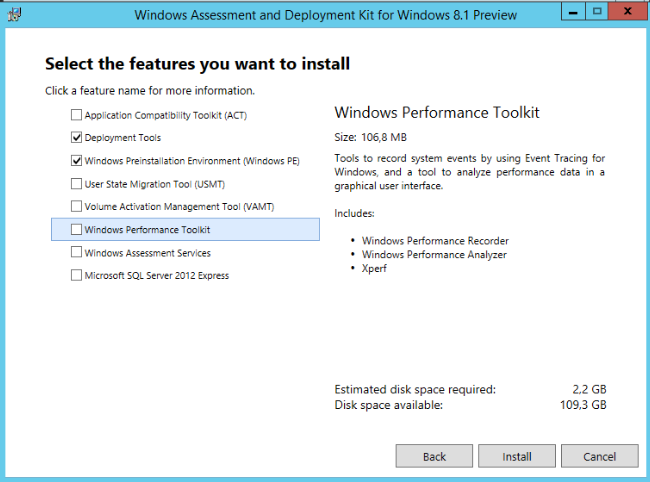Viewport: 650px width, 482px height.
Task: Select the Windows Preinstallation Environment feature name
Action: pyautogui.click(x=192, y=161)
